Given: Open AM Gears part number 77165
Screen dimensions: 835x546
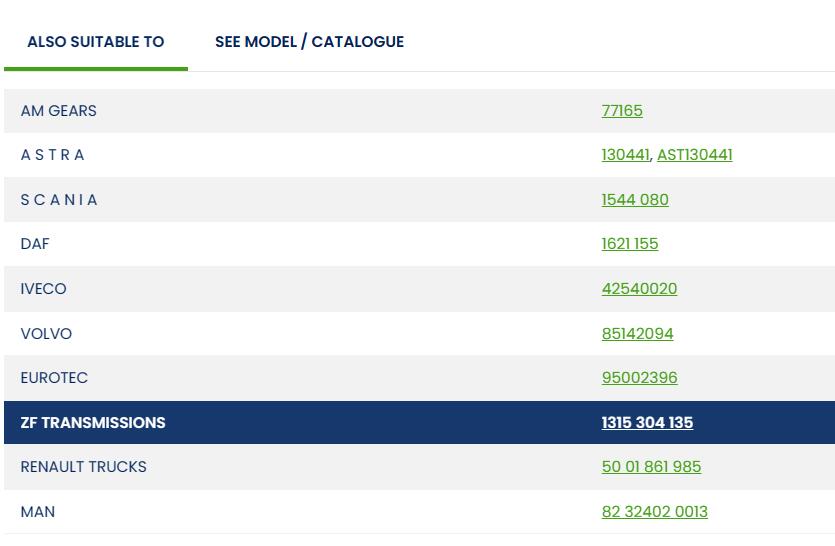Looking at the screenshot, I should pos(622,111).
